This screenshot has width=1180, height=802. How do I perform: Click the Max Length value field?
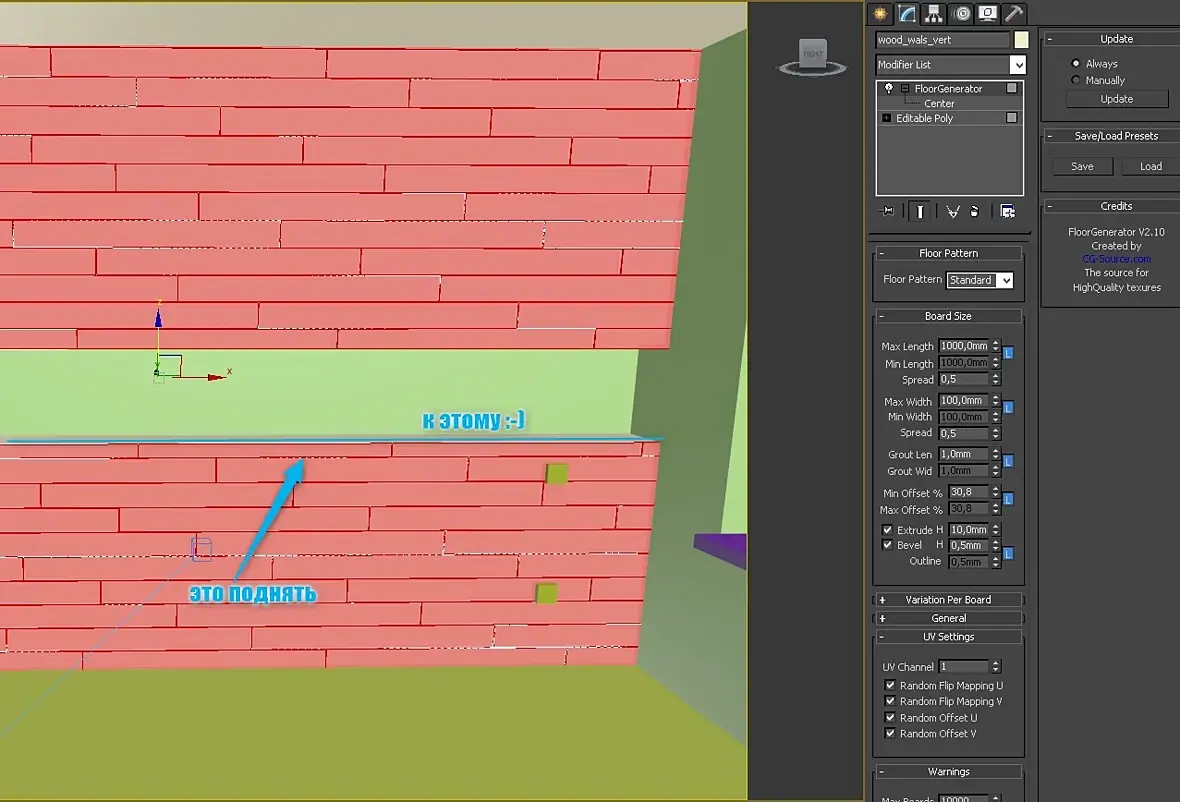coord(964,346)
